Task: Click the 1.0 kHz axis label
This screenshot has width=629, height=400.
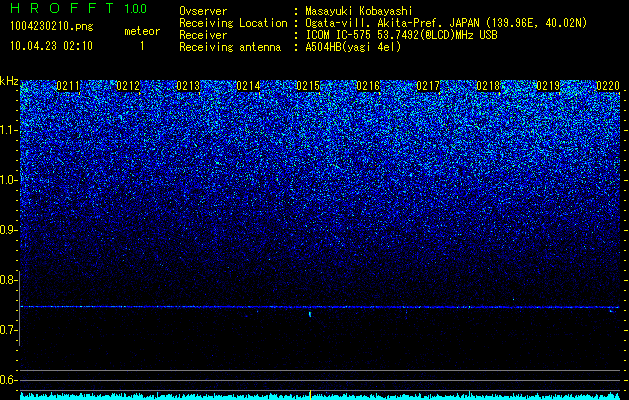Action: (8, 180)
